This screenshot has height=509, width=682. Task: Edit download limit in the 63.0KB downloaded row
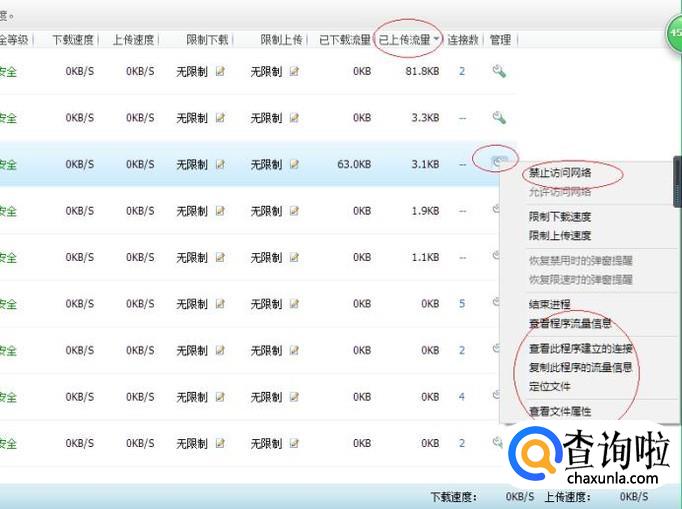(x=221, y=164)
